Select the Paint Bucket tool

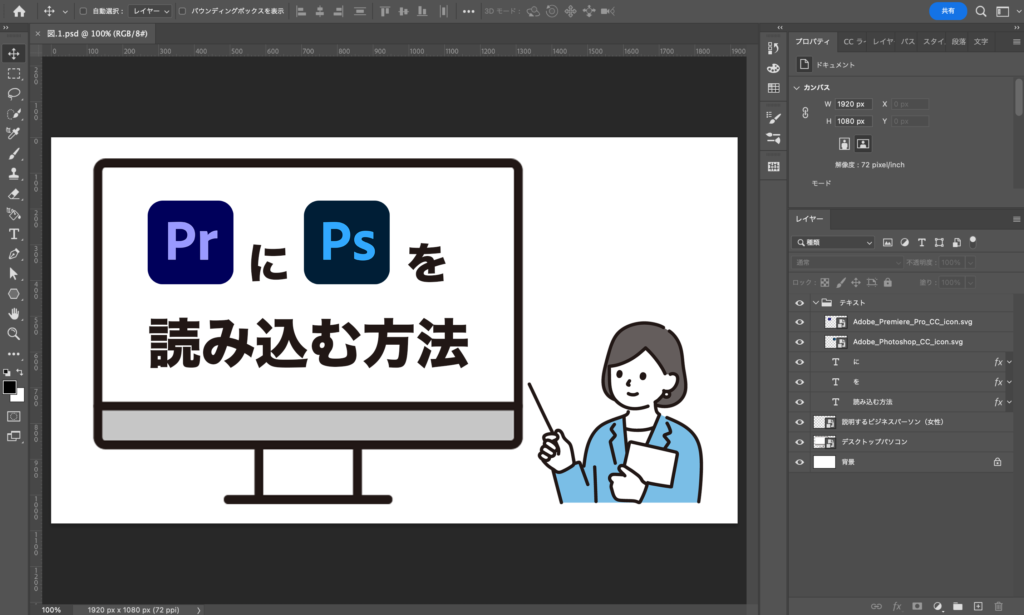click(x=14, y=213)
